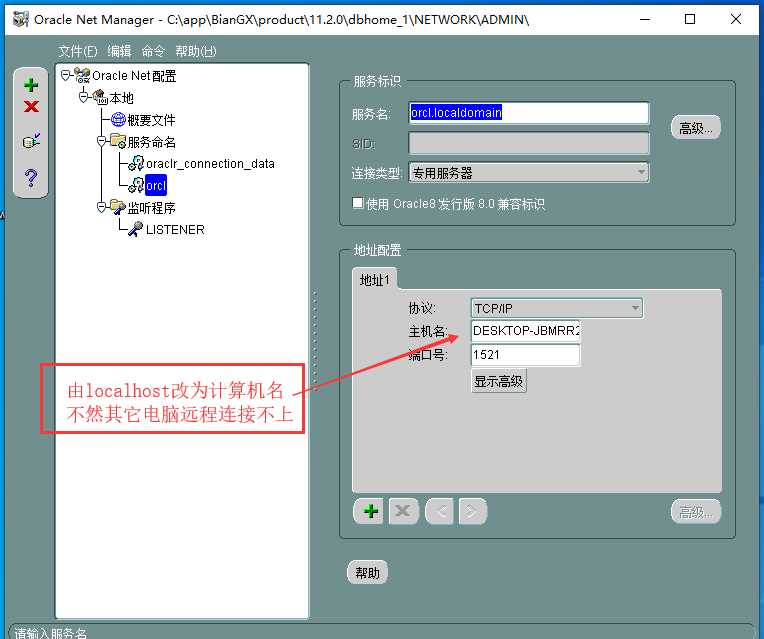Select the Oracle Net配置 tree item
Screen dimensions: 764x639
coord(134,76)
